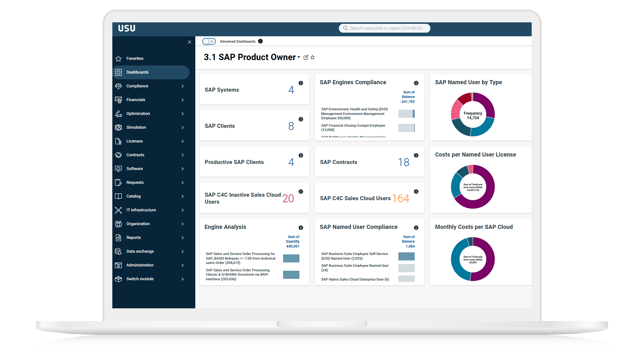Click the Requests icon in sidebar
Image resolution: width=640 pixels, height=360 pixels.
click(118, 182)
